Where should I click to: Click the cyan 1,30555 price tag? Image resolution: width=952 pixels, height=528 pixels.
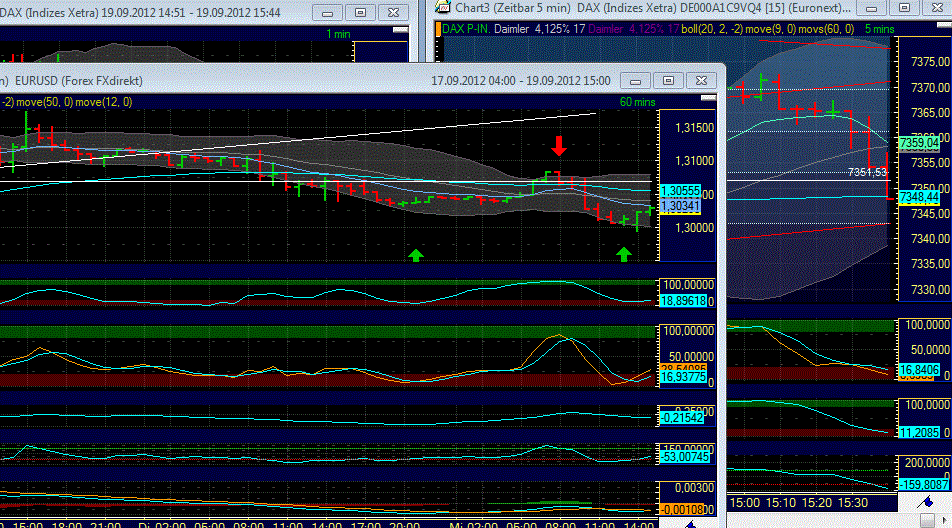681,191
